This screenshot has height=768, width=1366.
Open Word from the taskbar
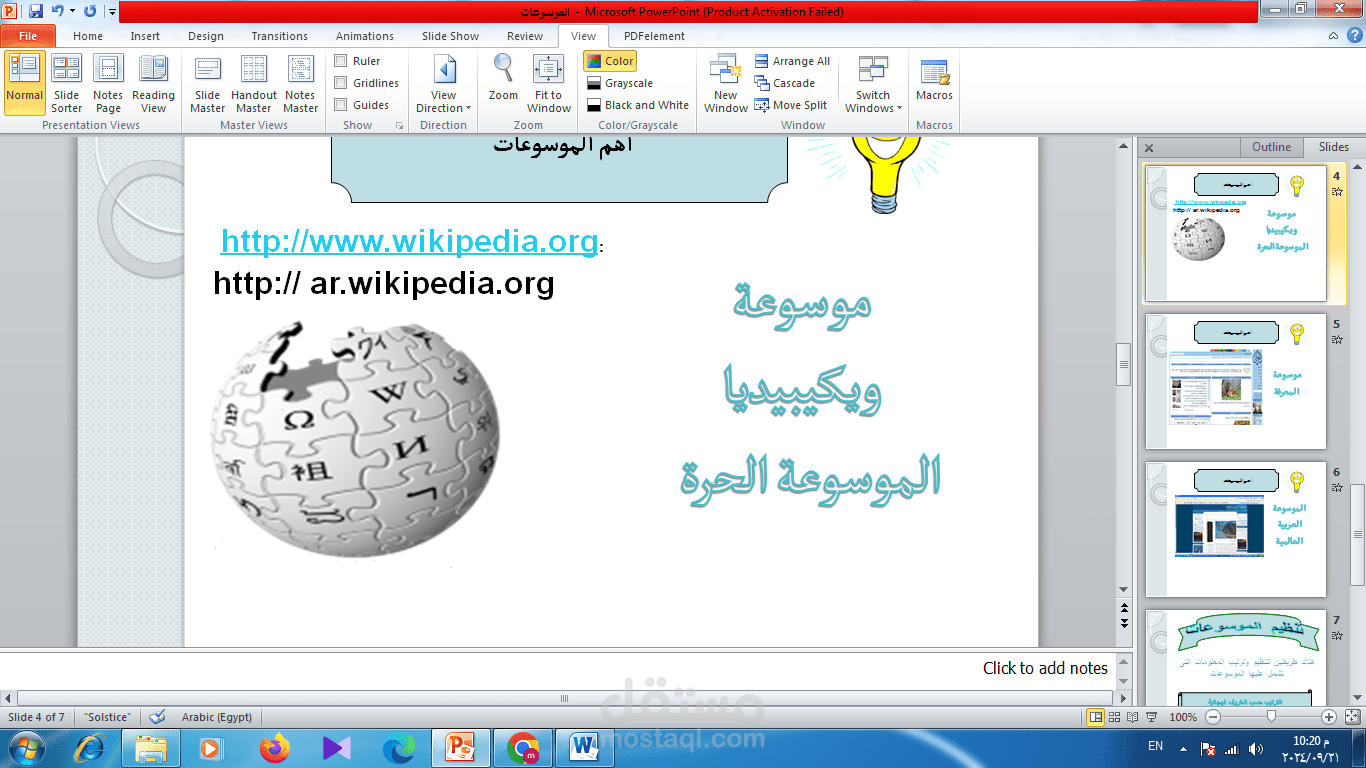coord(583,747)
